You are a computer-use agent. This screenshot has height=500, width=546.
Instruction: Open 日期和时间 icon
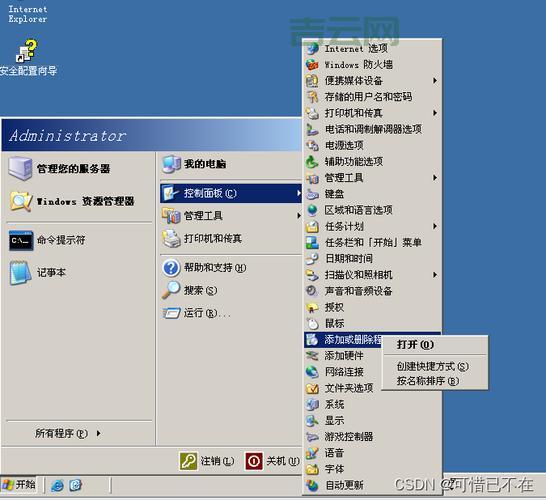tap(312, 258)
